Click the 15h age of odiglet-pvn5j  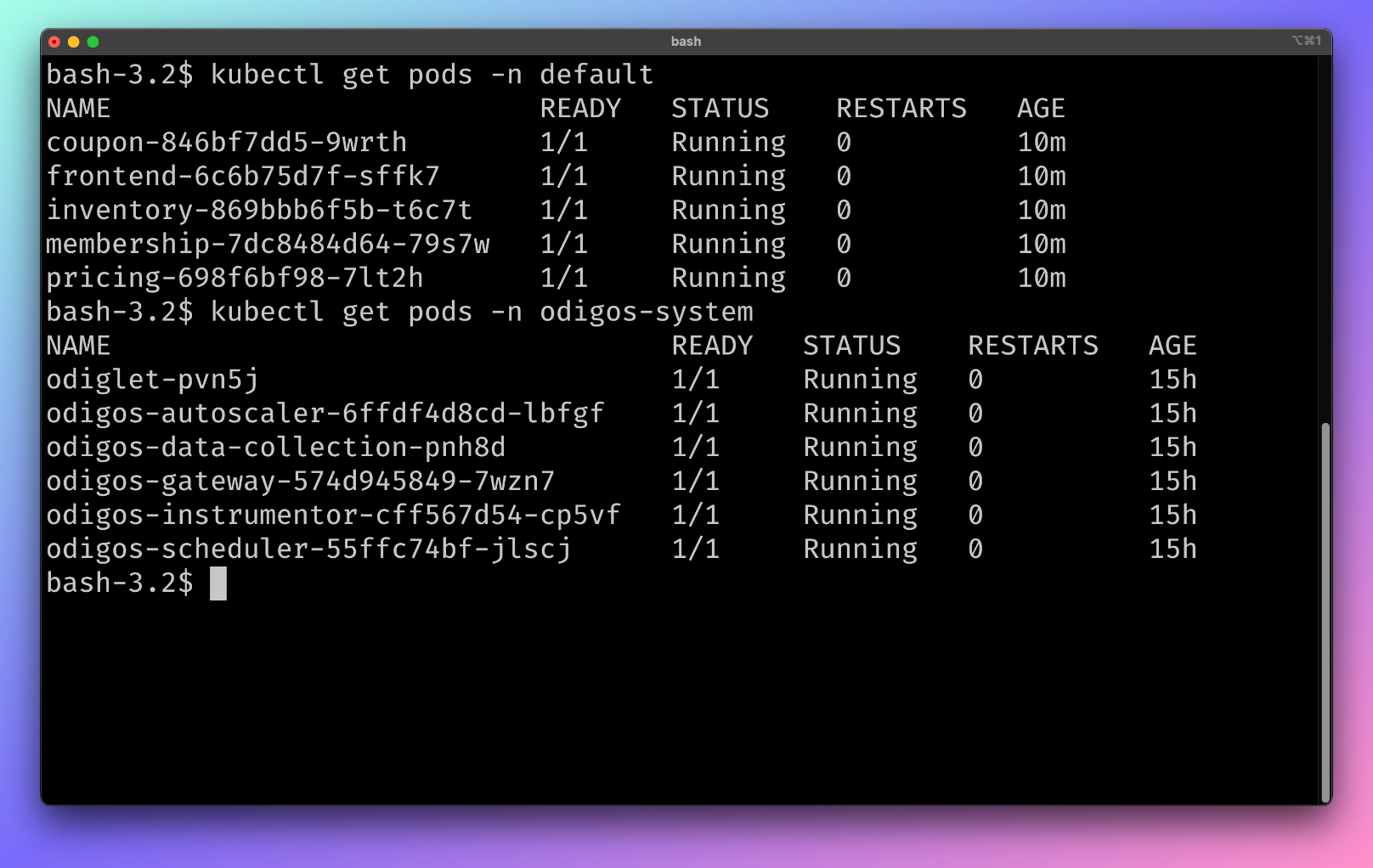pyautogui.click(x=1173, y=380)
